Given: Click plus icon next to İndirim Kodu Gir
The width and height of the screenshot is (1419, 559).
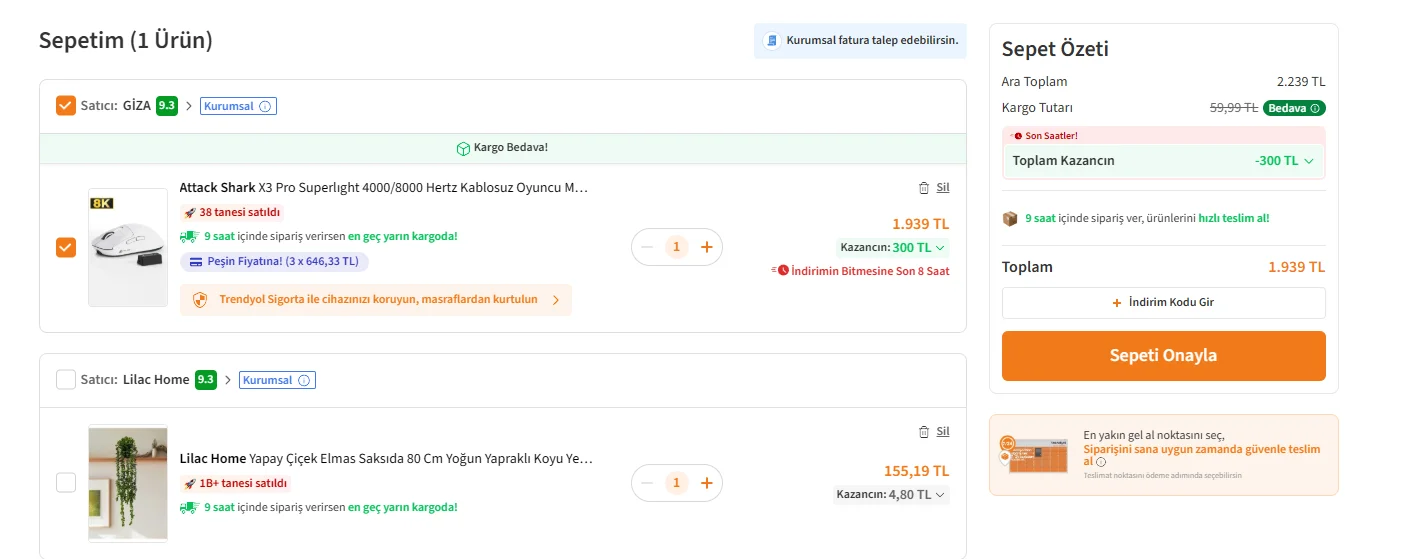Looking at the screenshot, I should 1117,302.
